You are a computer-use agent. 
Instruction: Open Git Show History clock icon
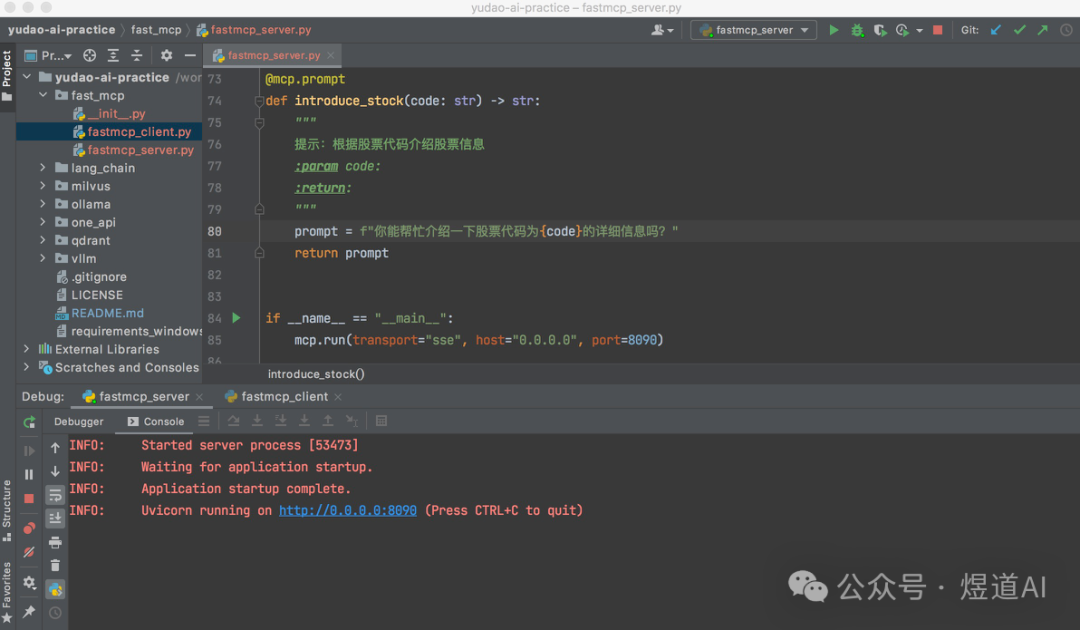(x=1066, y=30)
